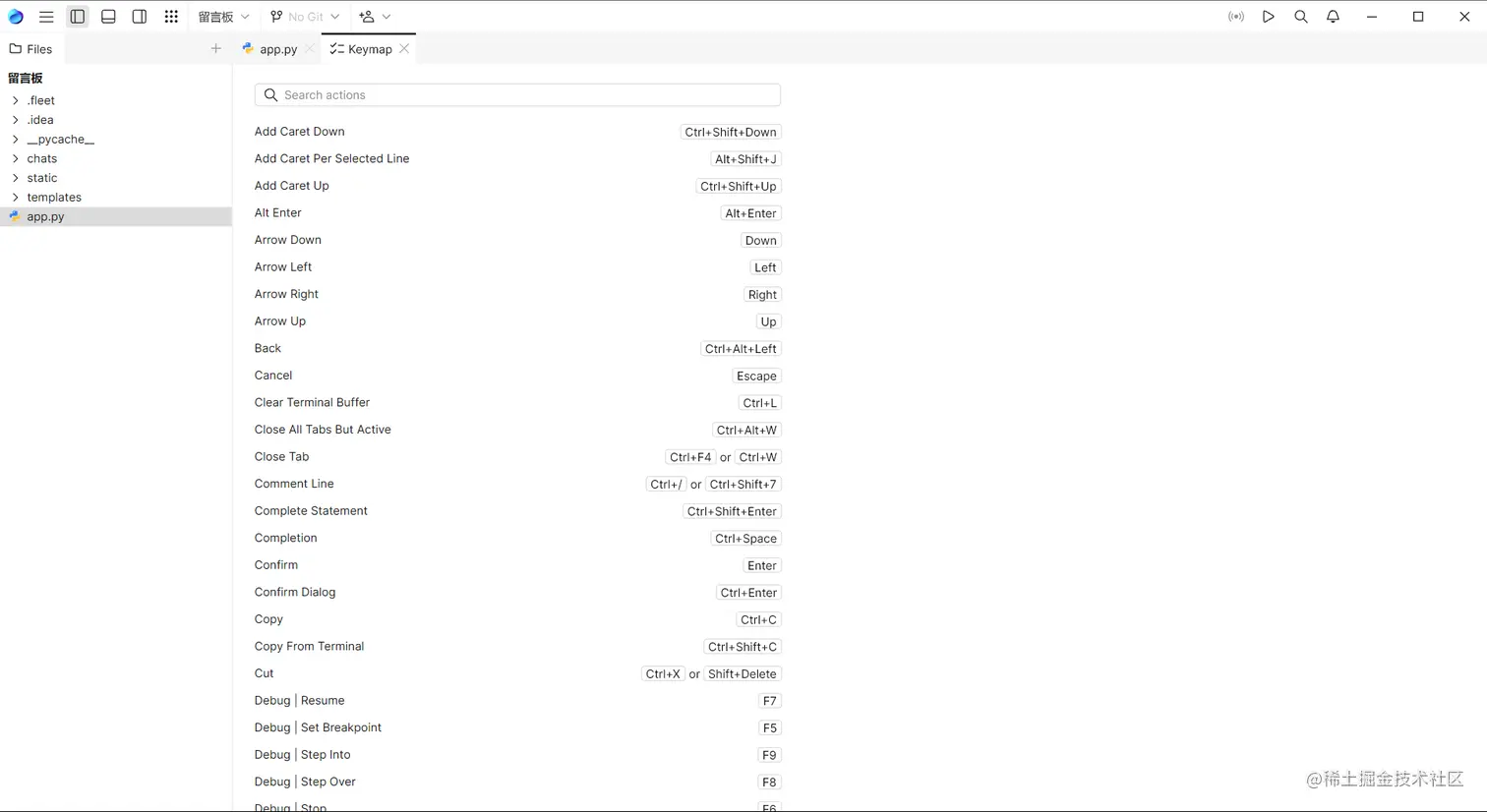
Task: Click the Alt+Shift+J shortcut badge
Action: (x=745, y=159)
